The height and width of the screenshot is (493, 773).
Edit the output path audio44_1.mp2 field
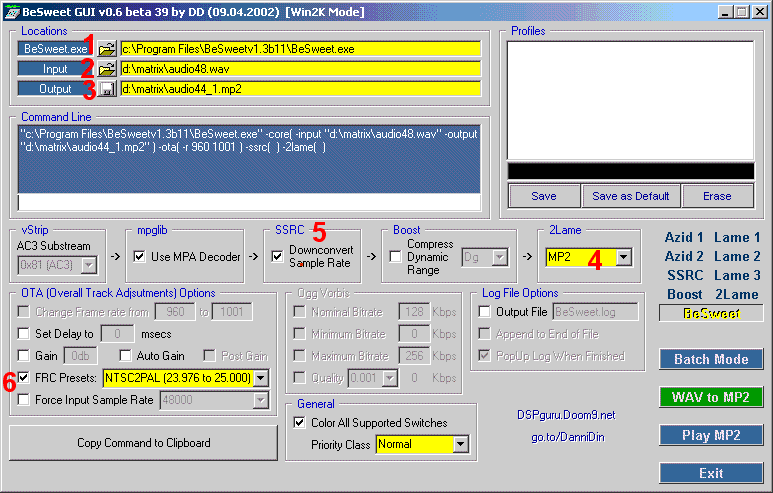[x=300, y=89]
